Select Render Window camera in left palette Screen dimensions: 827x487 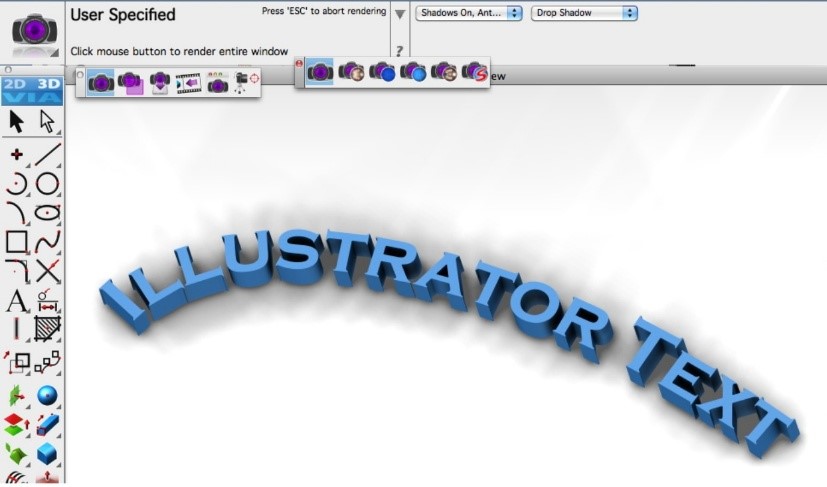pyautogui.click(x=101, y=83)
